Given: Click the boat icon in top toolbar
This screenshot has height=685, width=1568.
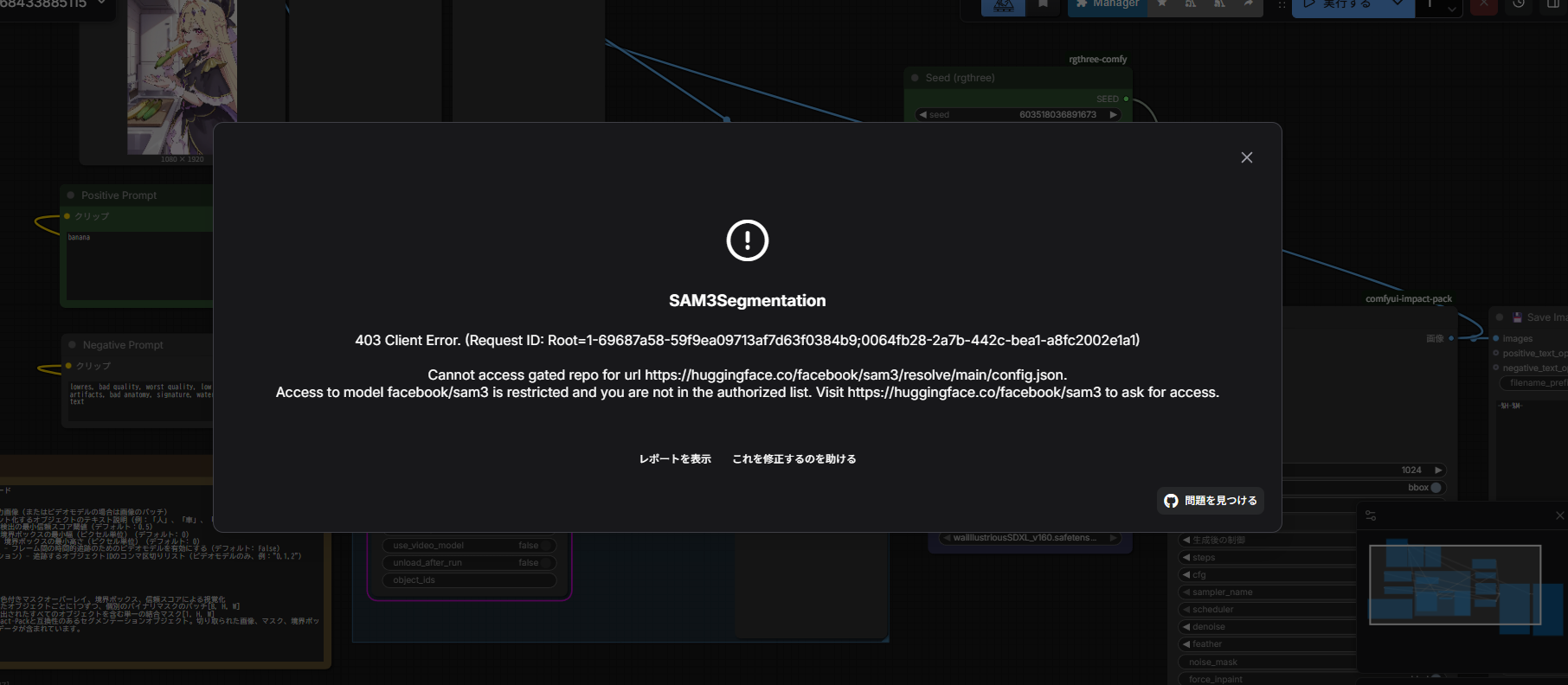Looking at the screenshot, I should 1003,6.
